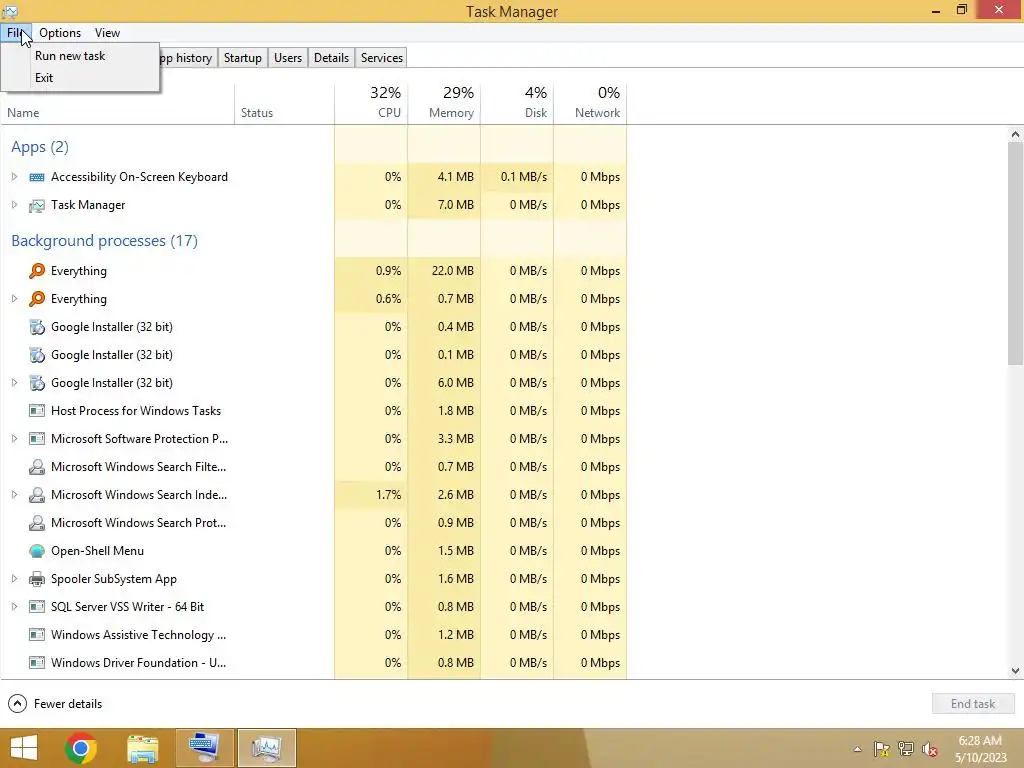Click Microsoft Windows Search Protocol icon
The height and width of the screenshot is (768, 1024).
(x=37, y=523)
